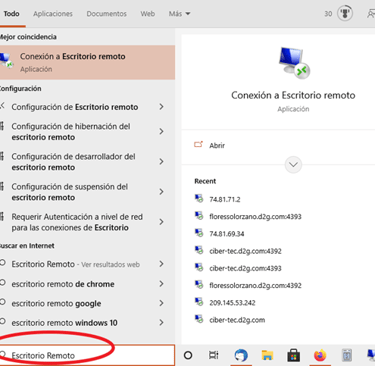Viewport: 375px width, 366px height.
Task: Expand arrow for desarrollador del escritorio remoto
Action: click(x=161, y=162)
